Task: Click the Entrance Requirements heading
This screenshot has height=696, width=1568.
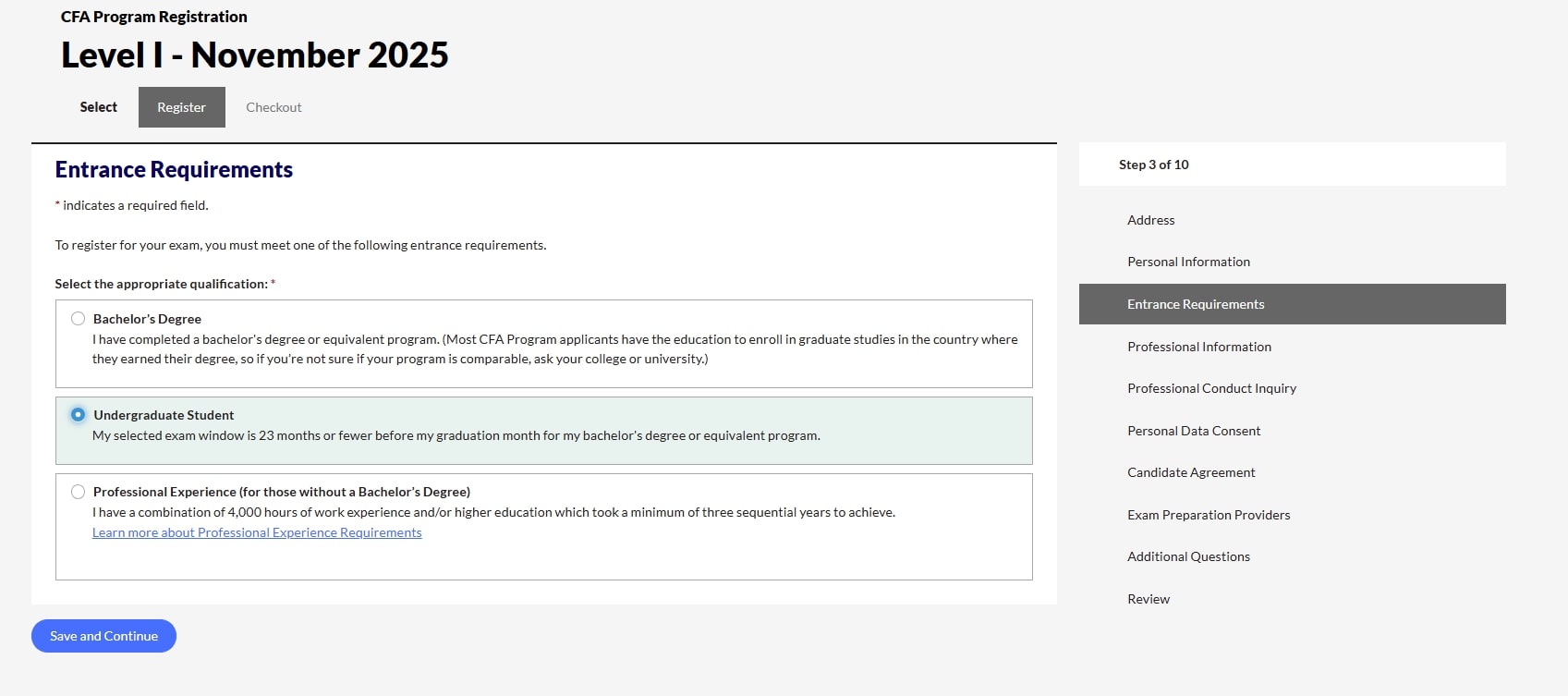Action: [174, 170]
